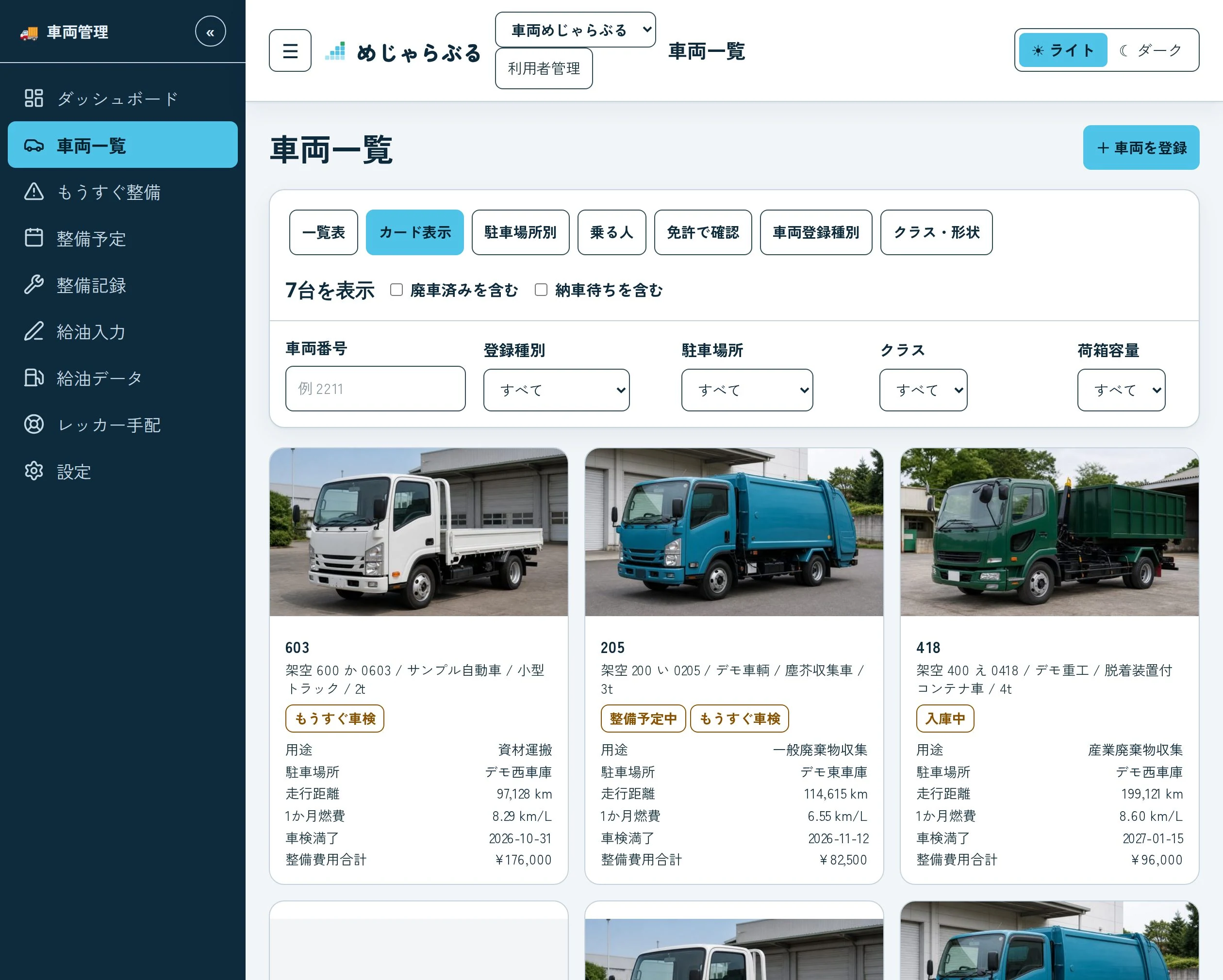Screen dimensions: 1223x980
Task: Click the もうすぐ車検 badge on vehicle 603
Action: [335, 719]
